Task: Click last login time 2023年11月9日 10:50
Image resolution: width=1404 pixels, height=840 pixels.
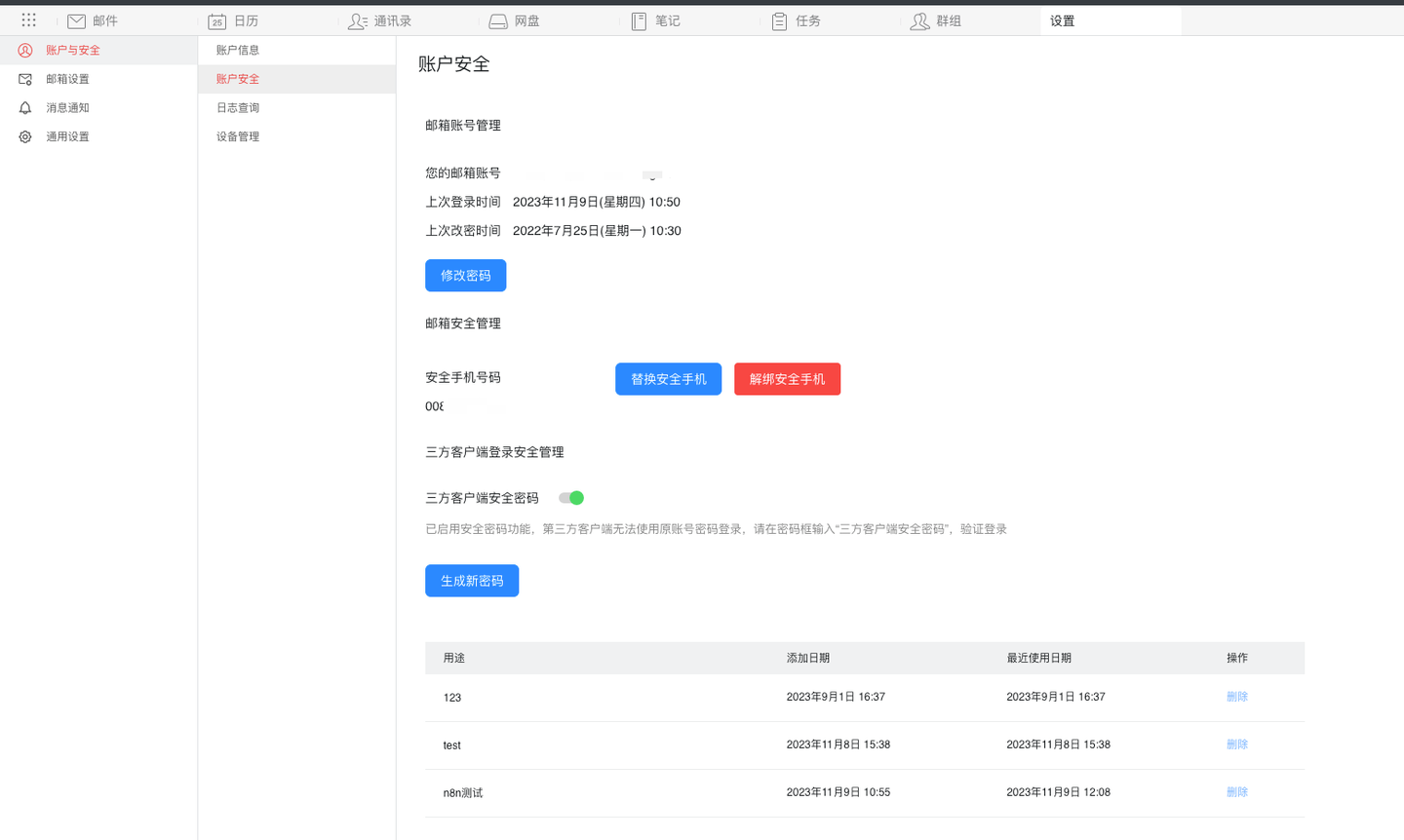Action: (597, 203)
